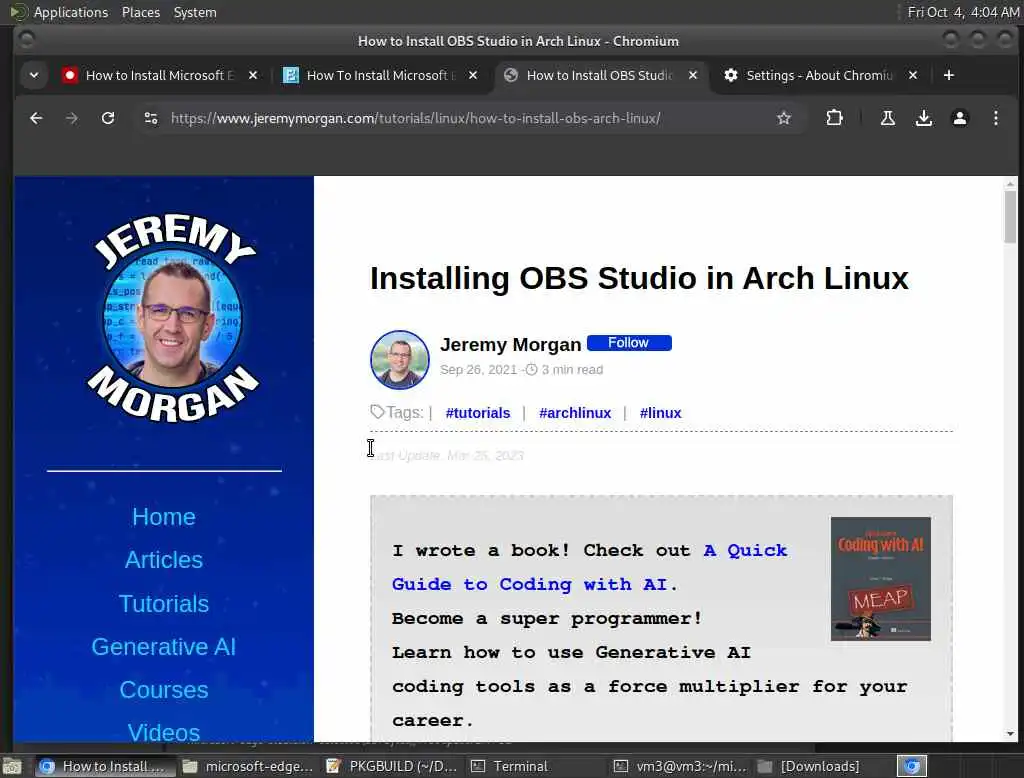Click Chromium icon at taskbar right end
The image size is (1024, 778).
point(912,766)
